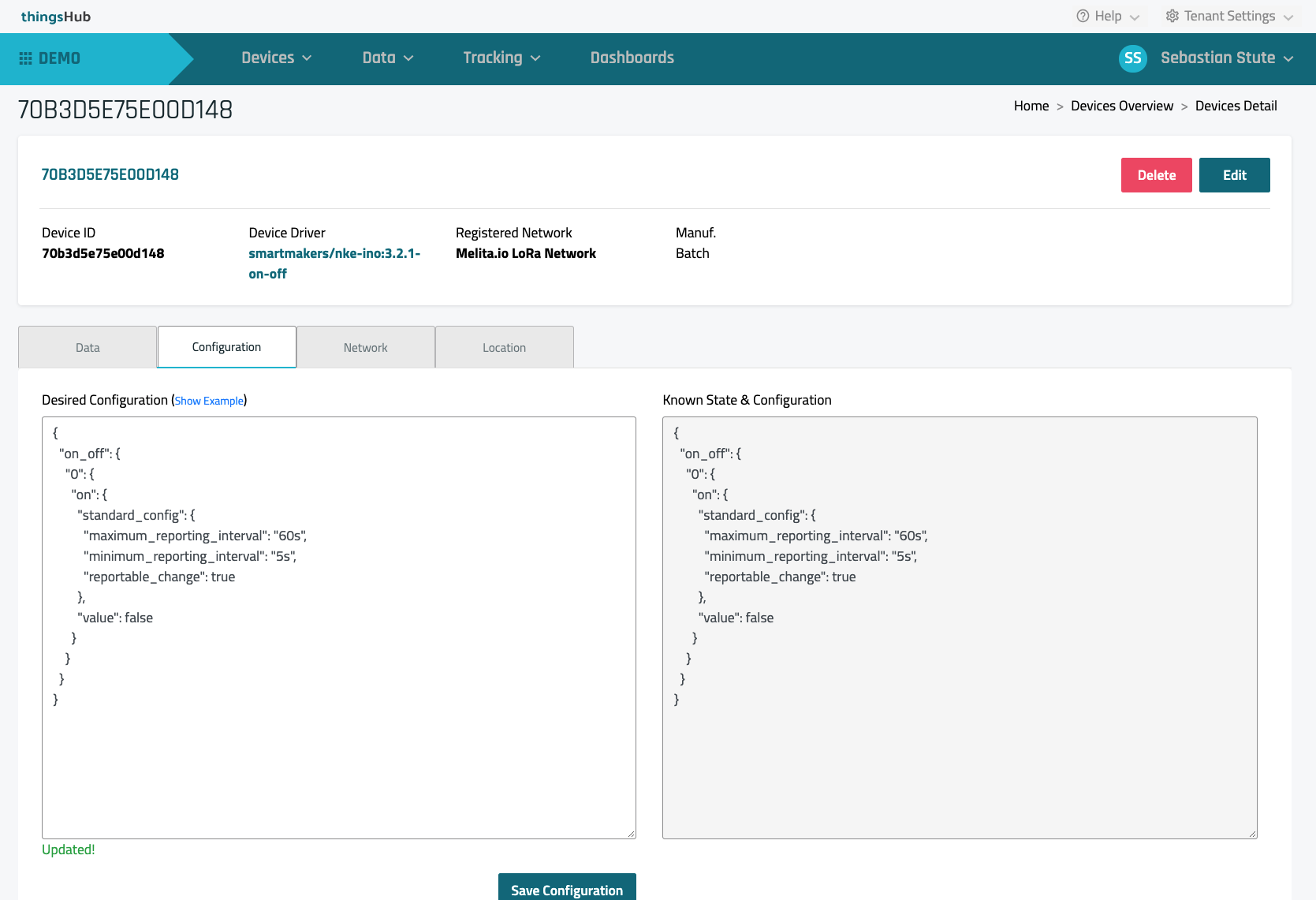Click the Edit button

tap(1234, 175)
